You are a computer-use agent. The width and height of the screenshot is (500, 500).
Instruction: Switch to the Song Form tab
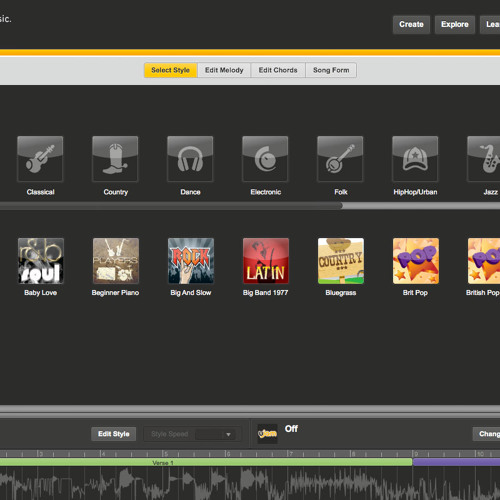pyautogui.click(x=331, y=70)
